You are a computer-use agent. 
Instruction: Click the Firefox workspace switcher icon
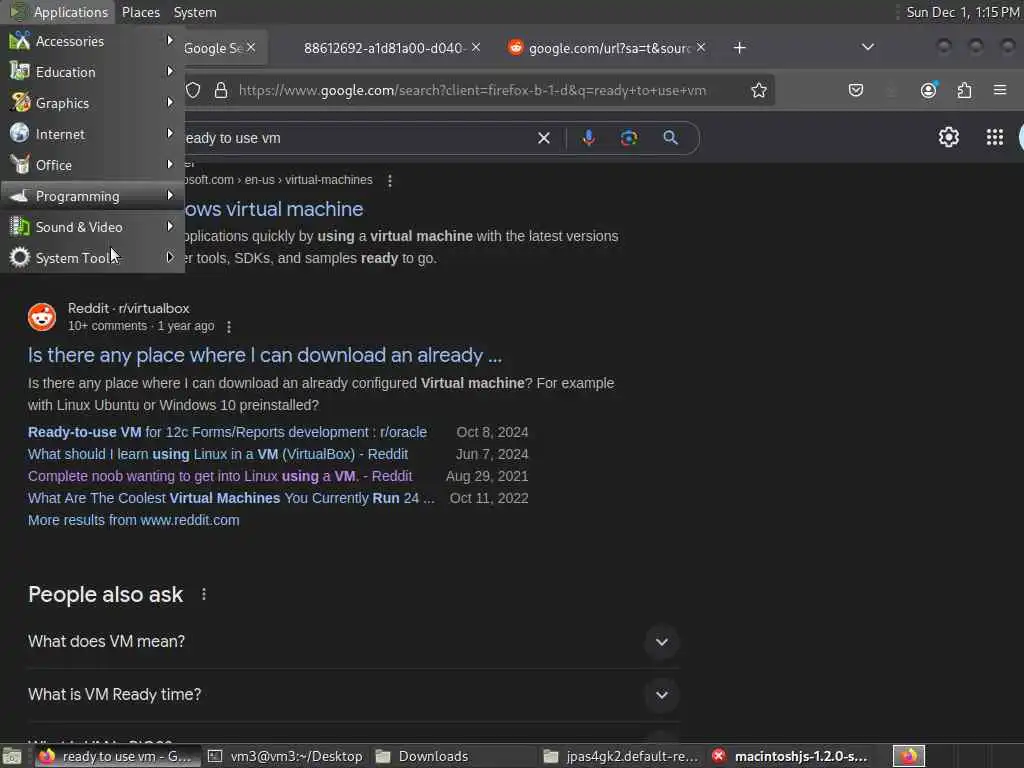point(909,756)
